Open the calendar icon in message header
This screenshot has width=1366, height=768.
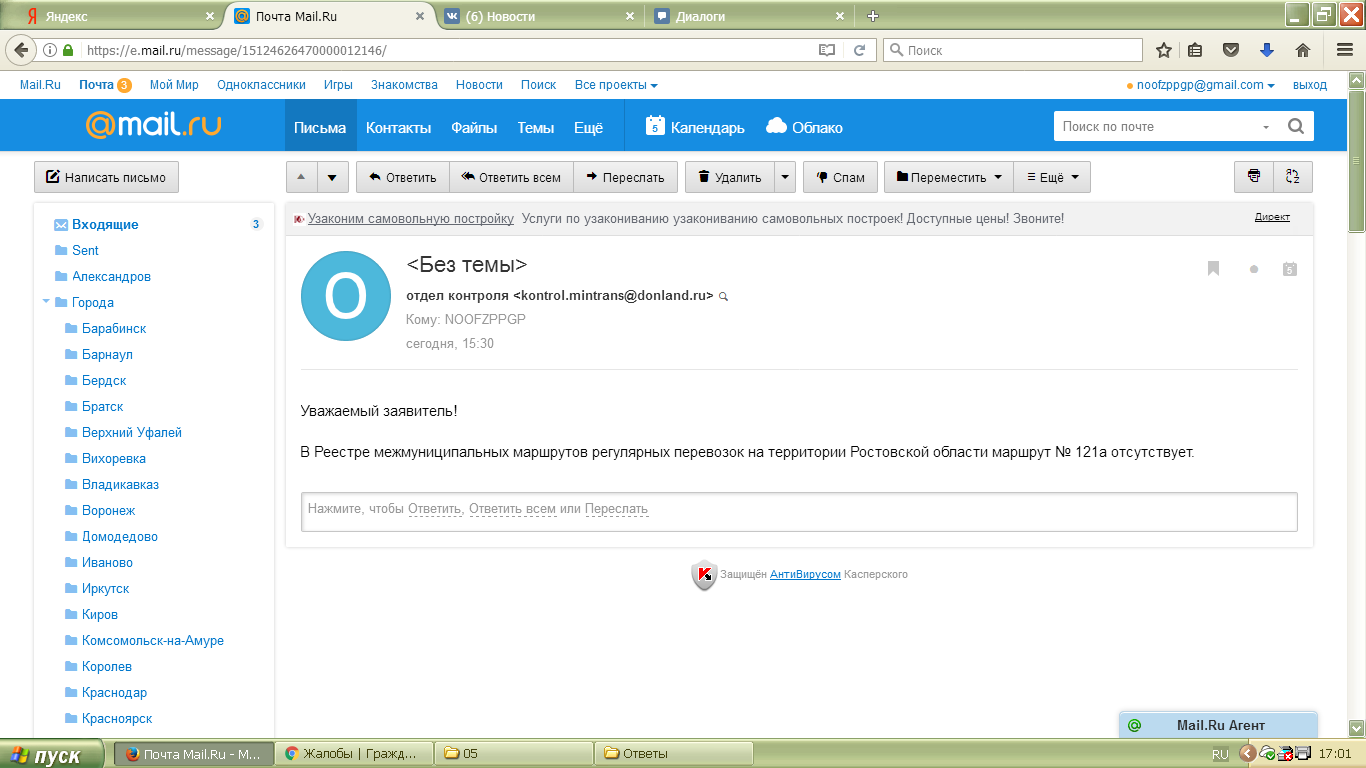[x=1290, y=268]
